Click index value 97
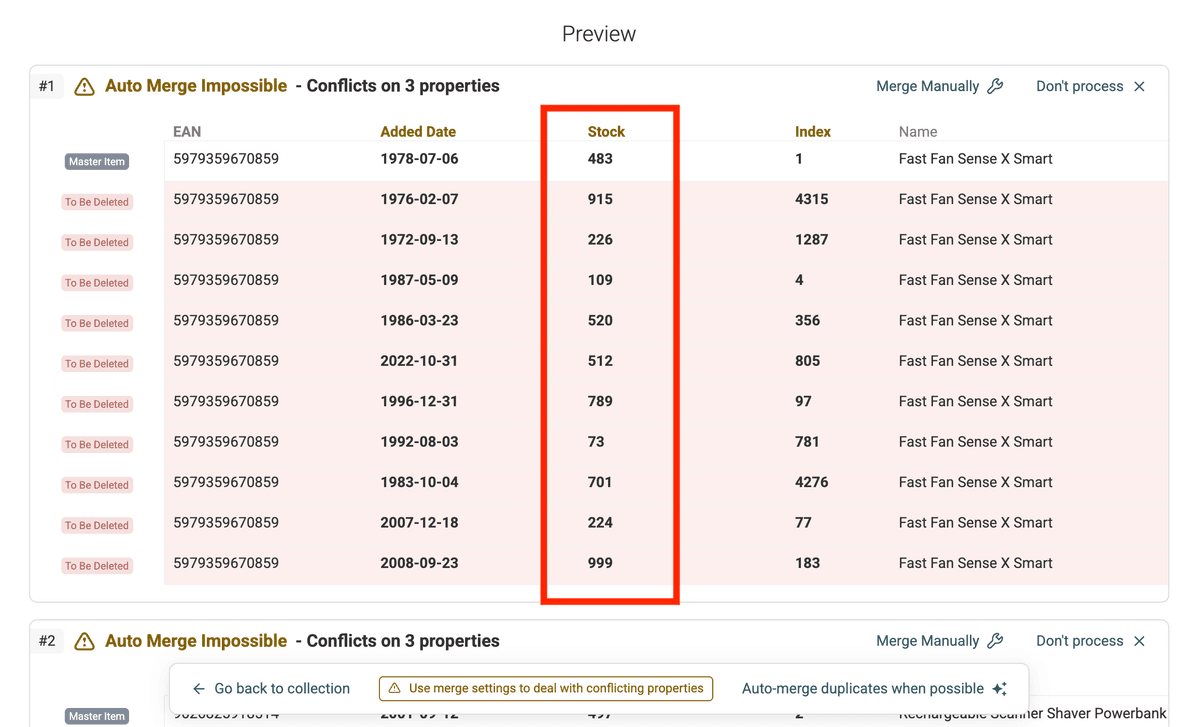This screenshot has height=727, width=1200. 803,402
